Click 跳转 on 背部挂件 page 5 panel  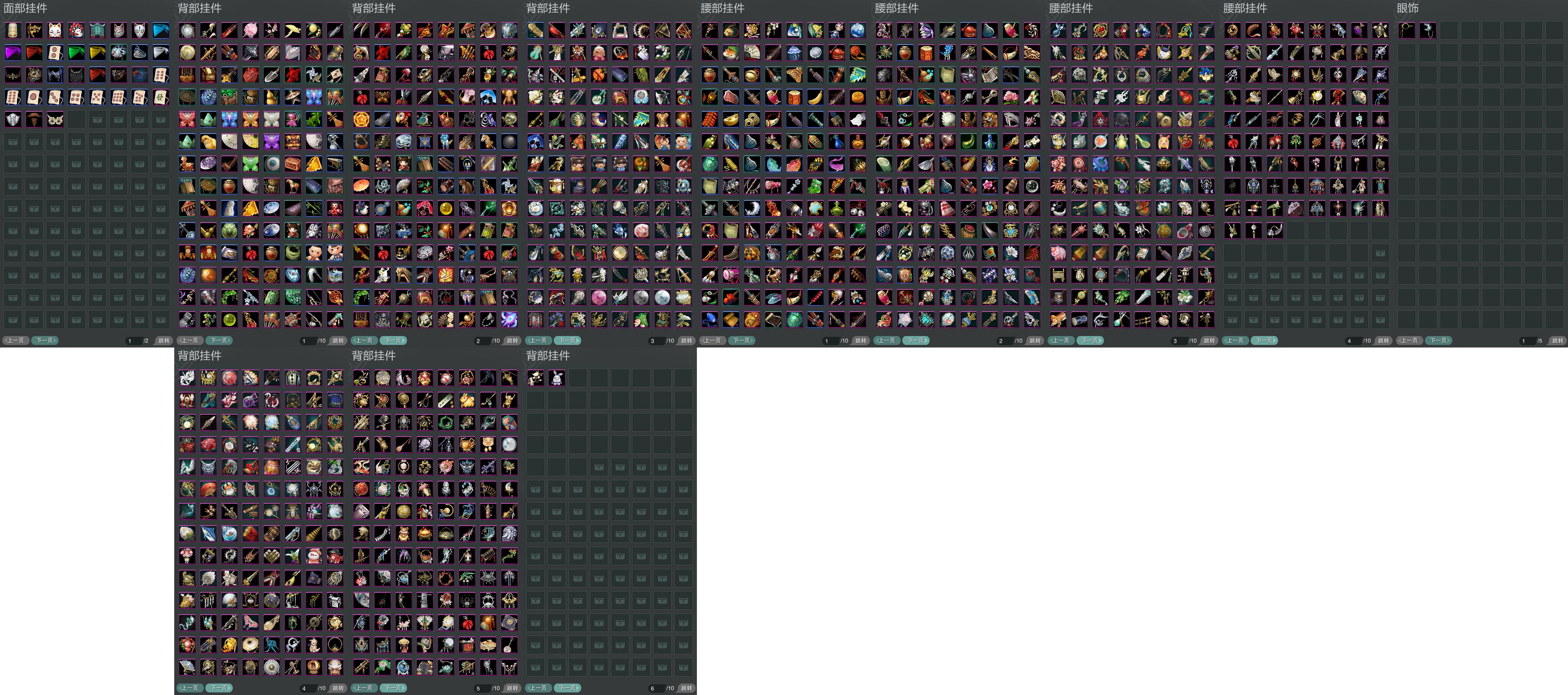[x=513, y=688]
